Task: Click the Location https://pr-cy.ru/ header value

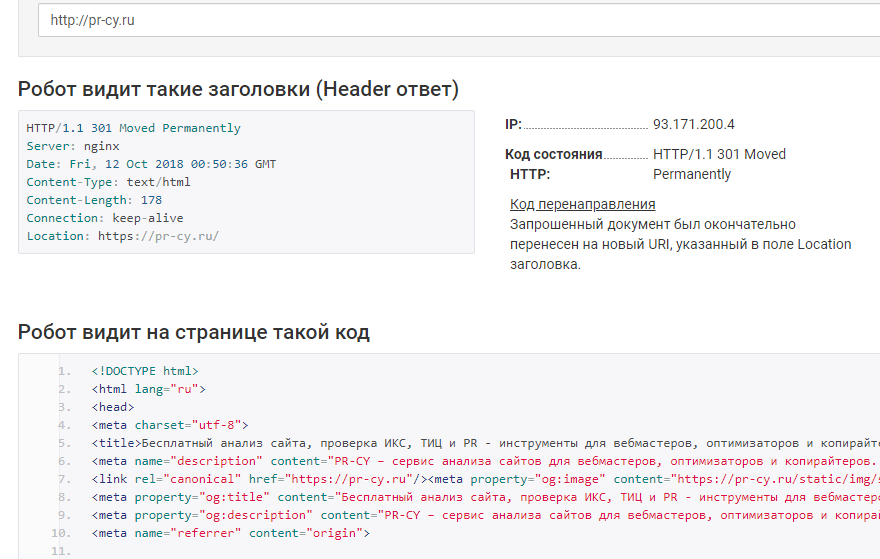Action: [x=158, y=236]
